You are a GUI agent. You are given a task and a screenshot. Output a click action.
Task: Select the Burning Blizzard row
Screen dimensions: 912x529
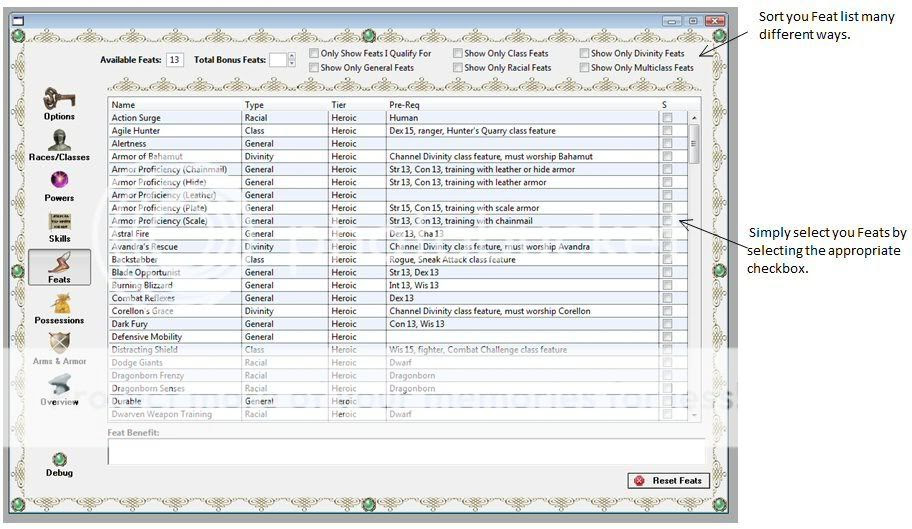coord(397,285)
